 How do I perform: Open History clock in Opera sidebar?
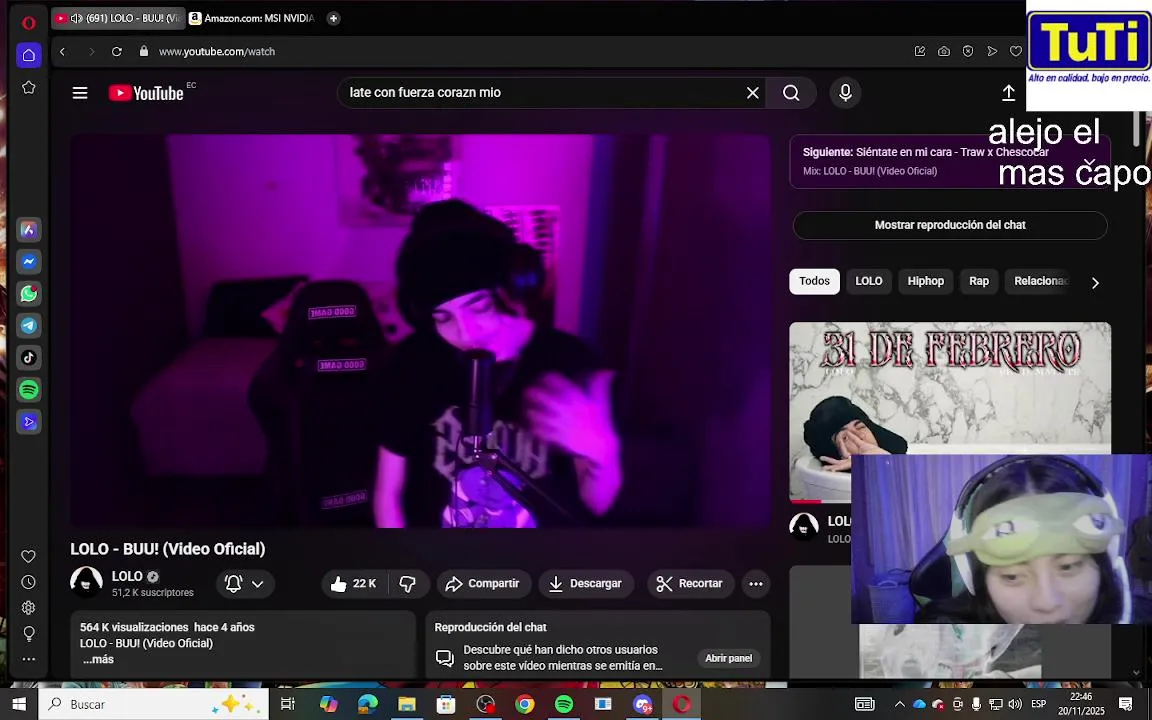coord(29,582)
